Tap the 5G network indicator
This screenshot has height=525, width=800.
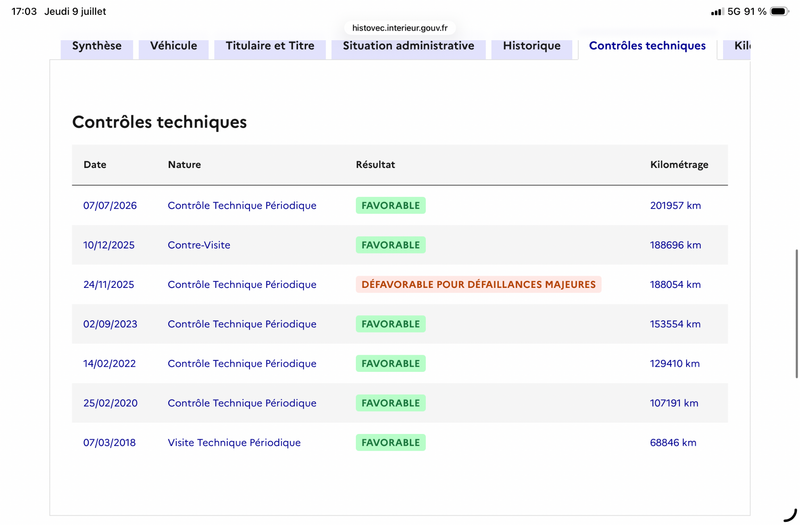734,11
